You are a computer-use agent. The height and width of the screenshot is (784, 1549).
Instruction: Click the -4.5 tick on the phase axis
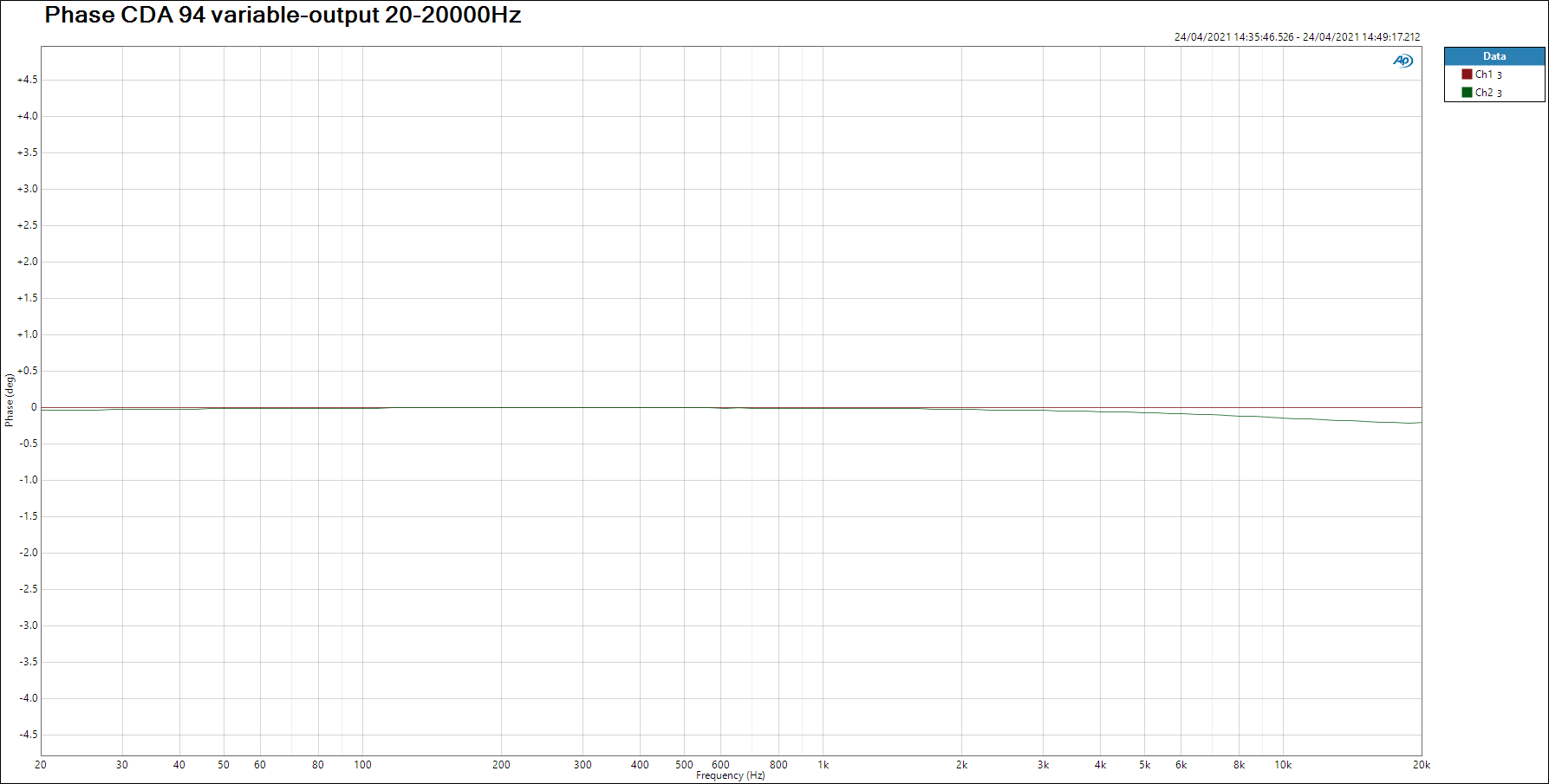pyautogui.click(x=28, y=735)
